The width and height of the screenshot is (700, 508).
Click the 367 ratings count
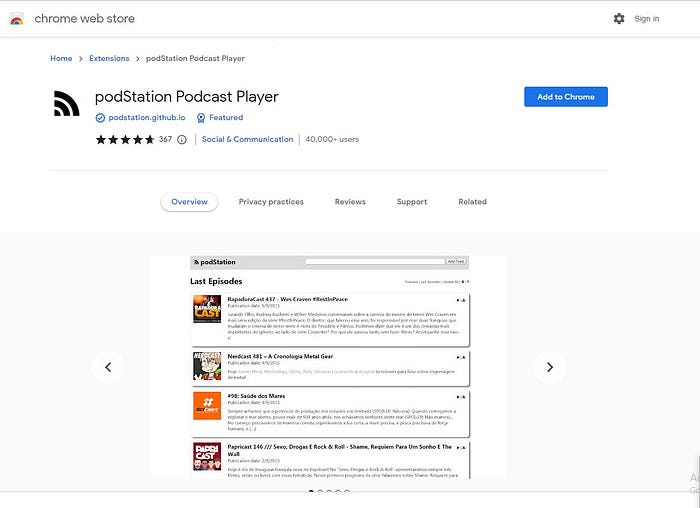[x=165, y=139]
